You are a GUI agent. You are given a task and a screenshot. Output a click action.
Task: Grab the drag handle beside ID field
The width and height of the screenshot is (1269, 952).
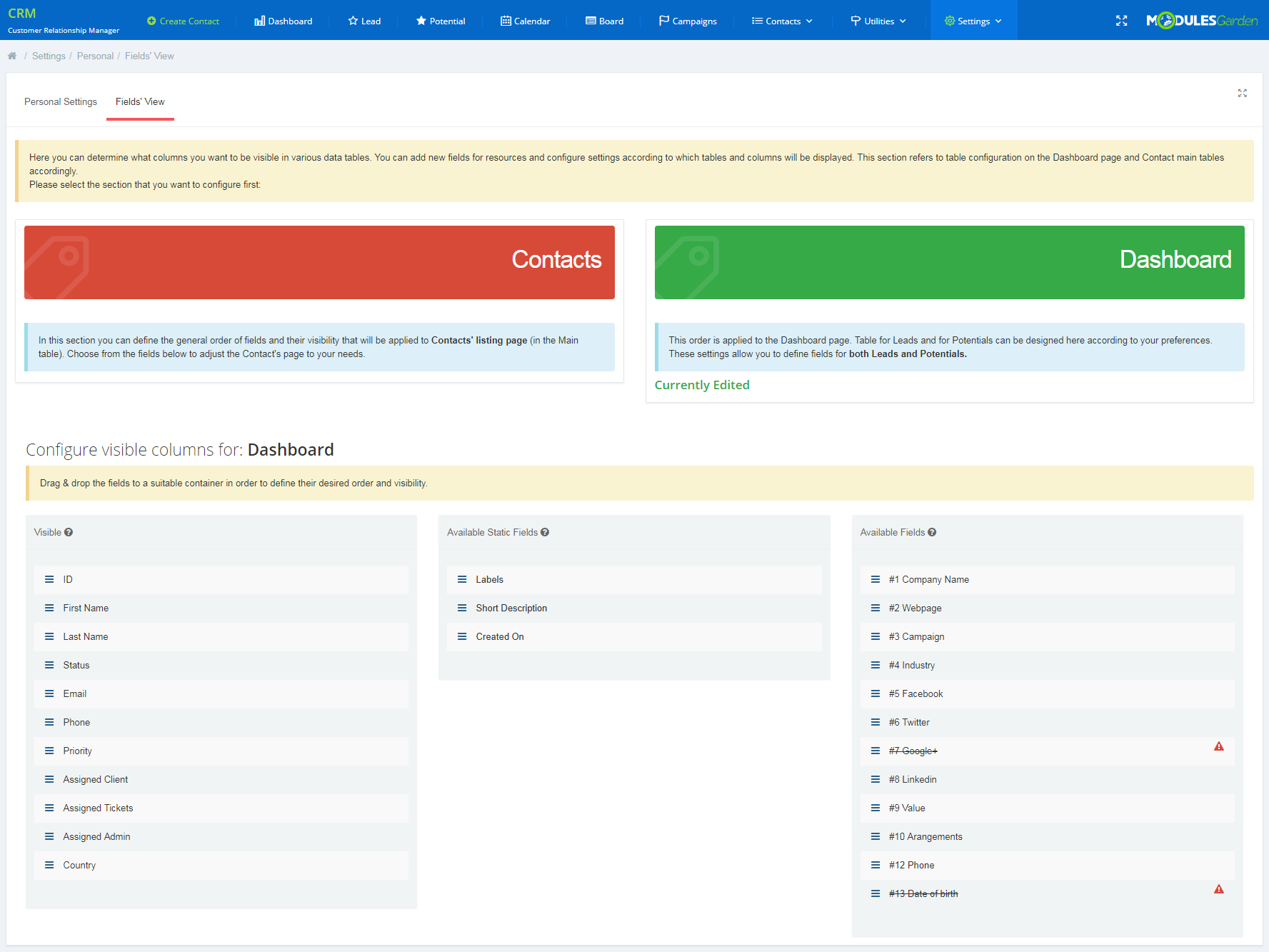[49, 579]
